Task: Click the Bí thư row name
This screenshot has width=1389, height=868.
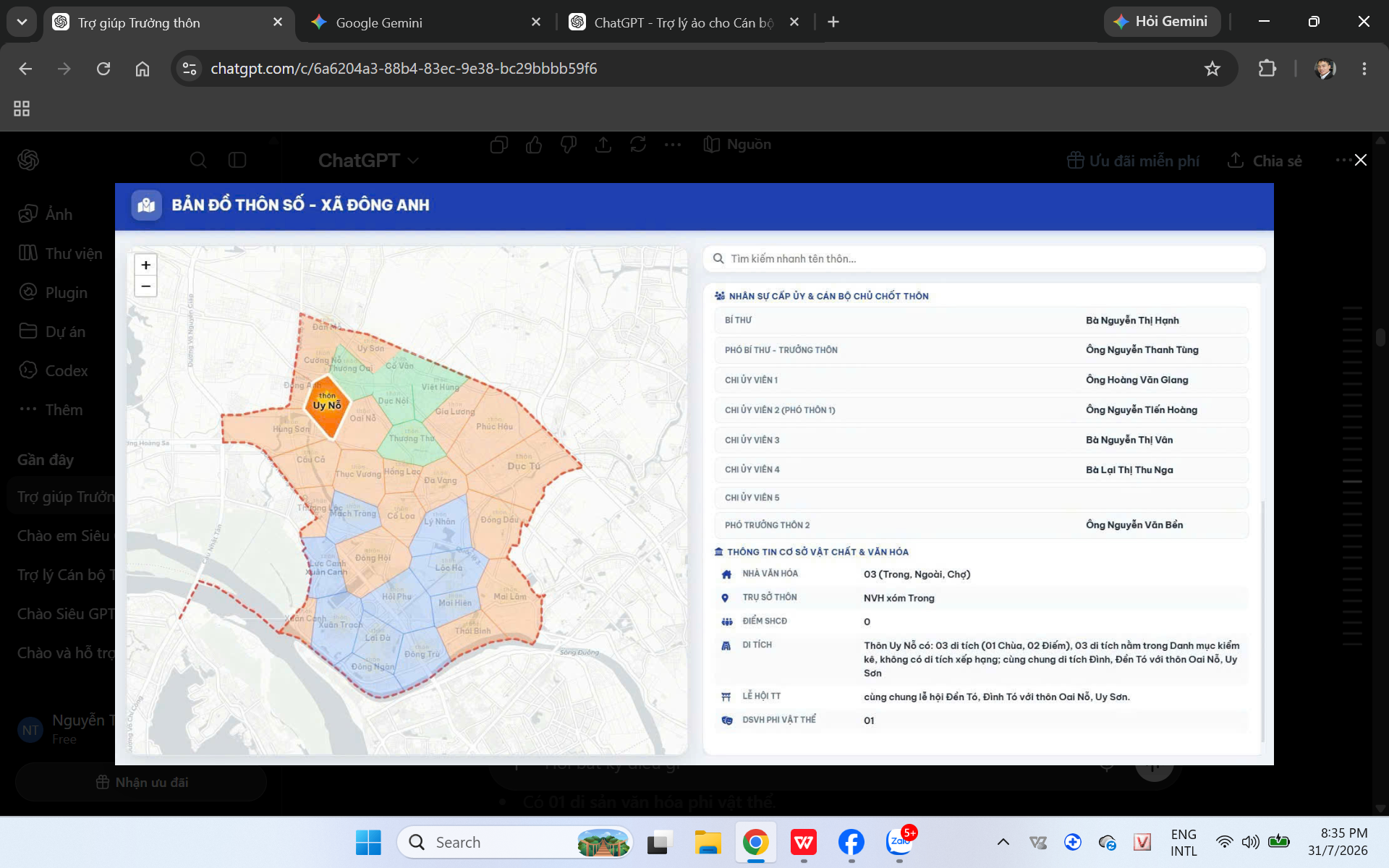Action: coord(1132,320)
